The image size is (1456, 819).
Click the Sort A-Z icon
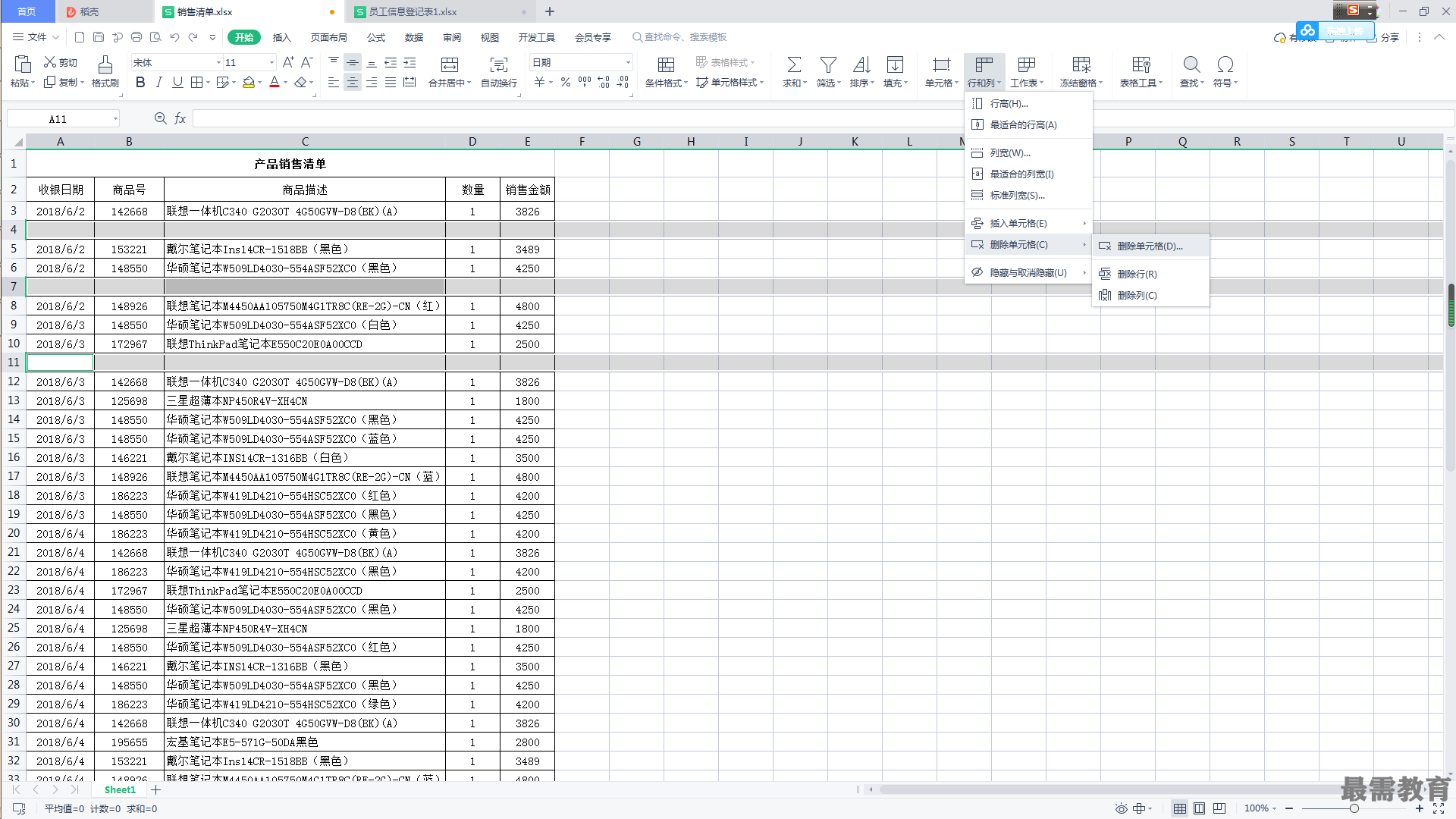click(x=861, y=64)
